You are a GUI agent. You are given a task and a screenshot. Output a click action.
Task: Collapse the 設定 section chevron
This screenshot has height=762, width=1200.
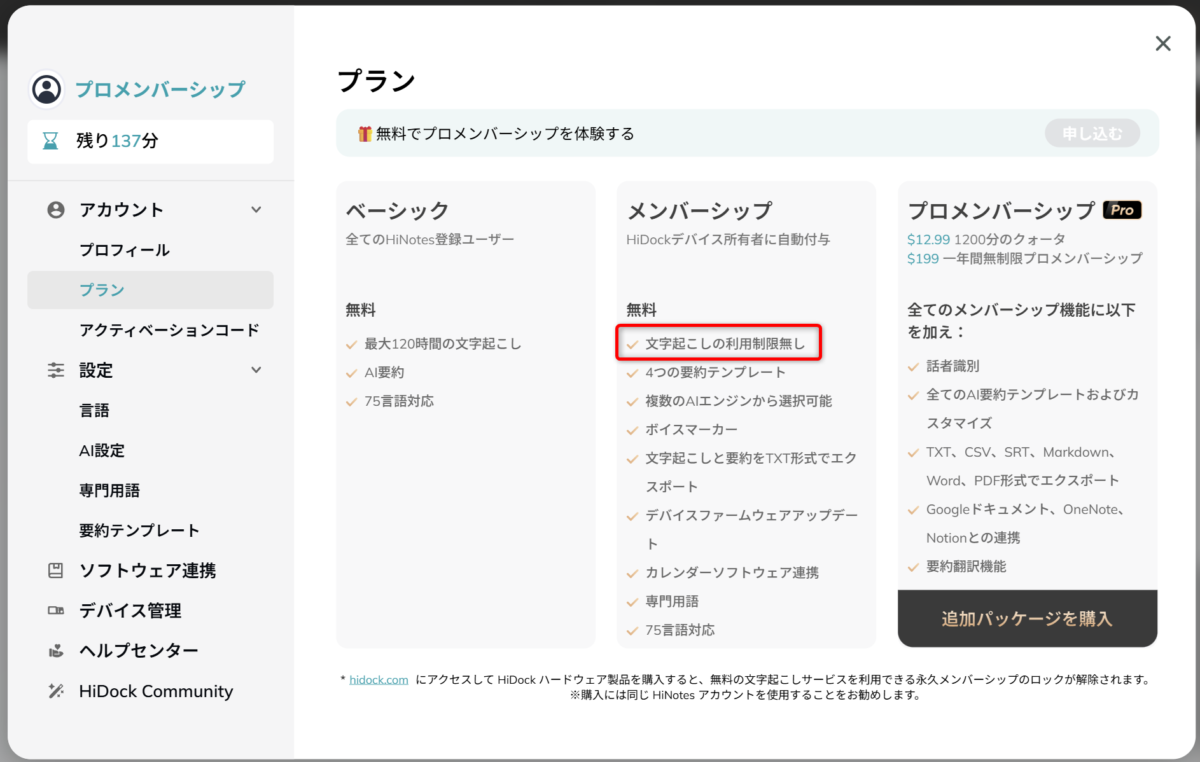tap(256, 370)
